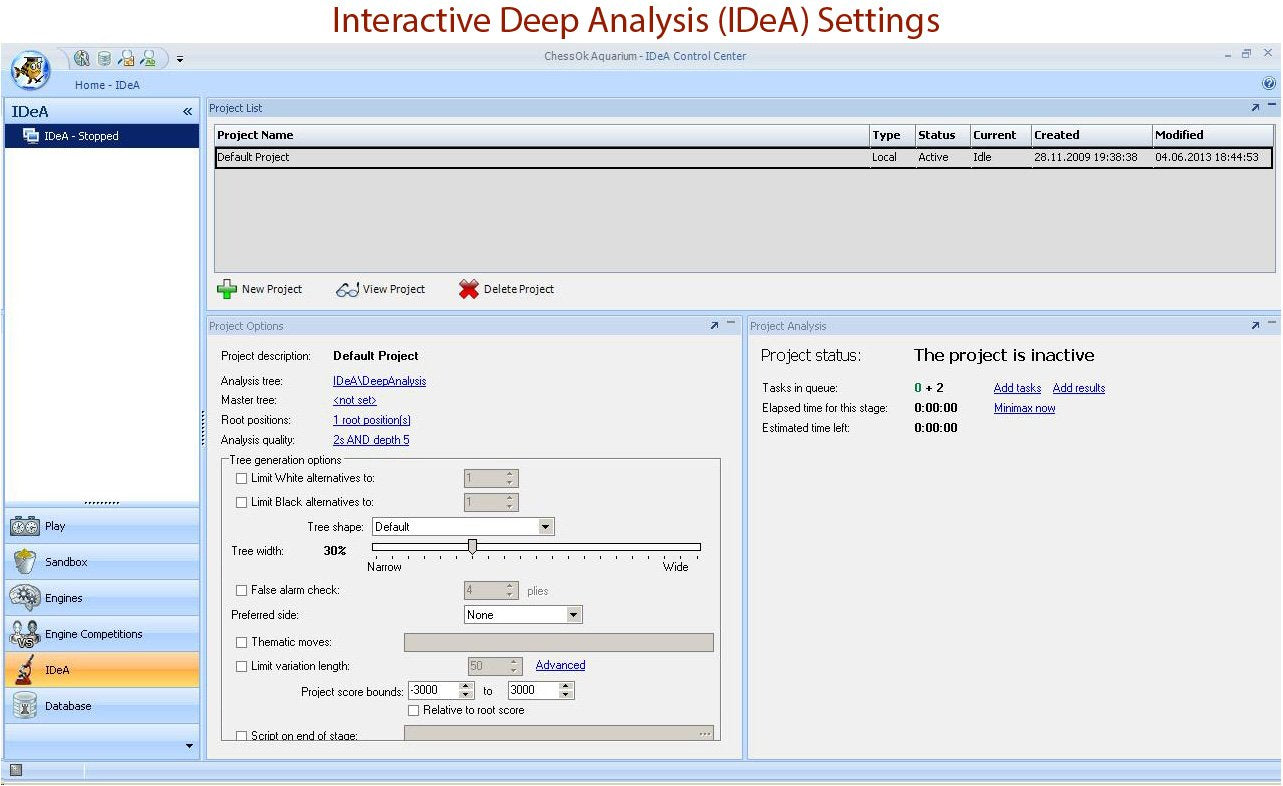Open the Sandbox bucket icon
The image size is (1283, 786).
(25, 562)
